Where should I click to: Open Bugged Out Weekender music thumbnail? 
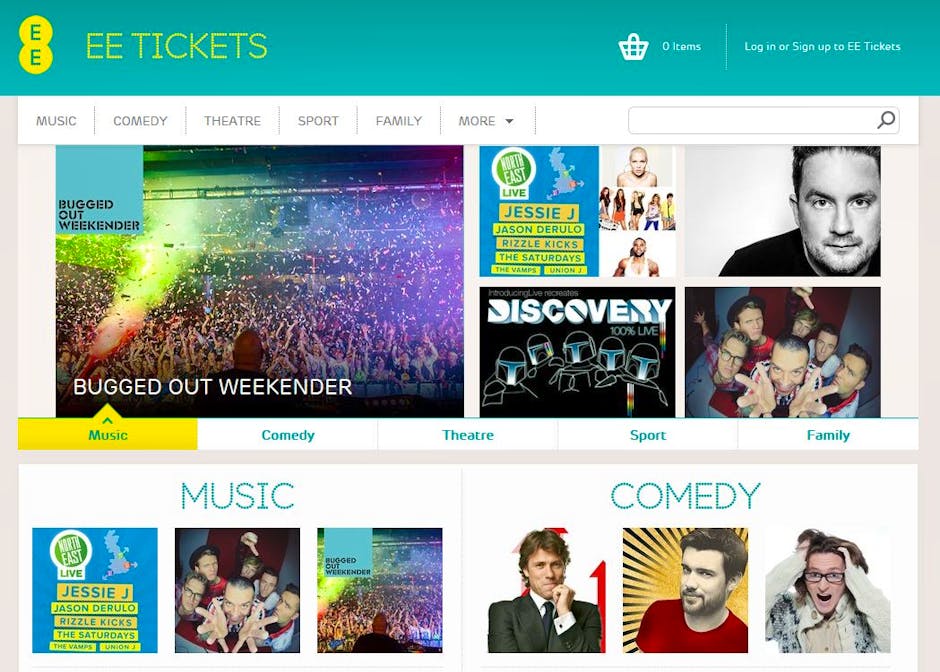379,590
